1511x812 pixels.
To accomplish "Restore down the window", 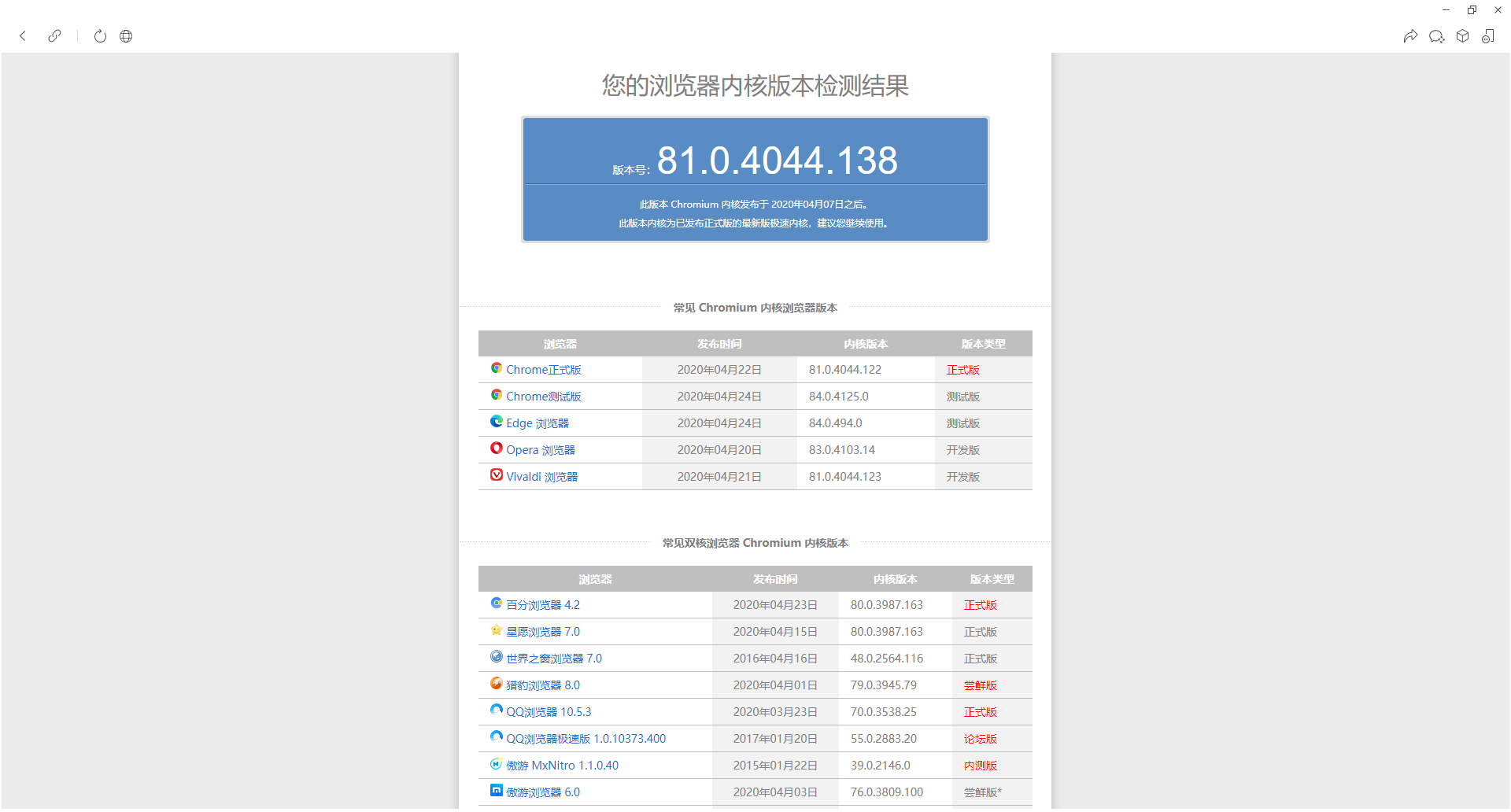I will tap(1472, 10).
